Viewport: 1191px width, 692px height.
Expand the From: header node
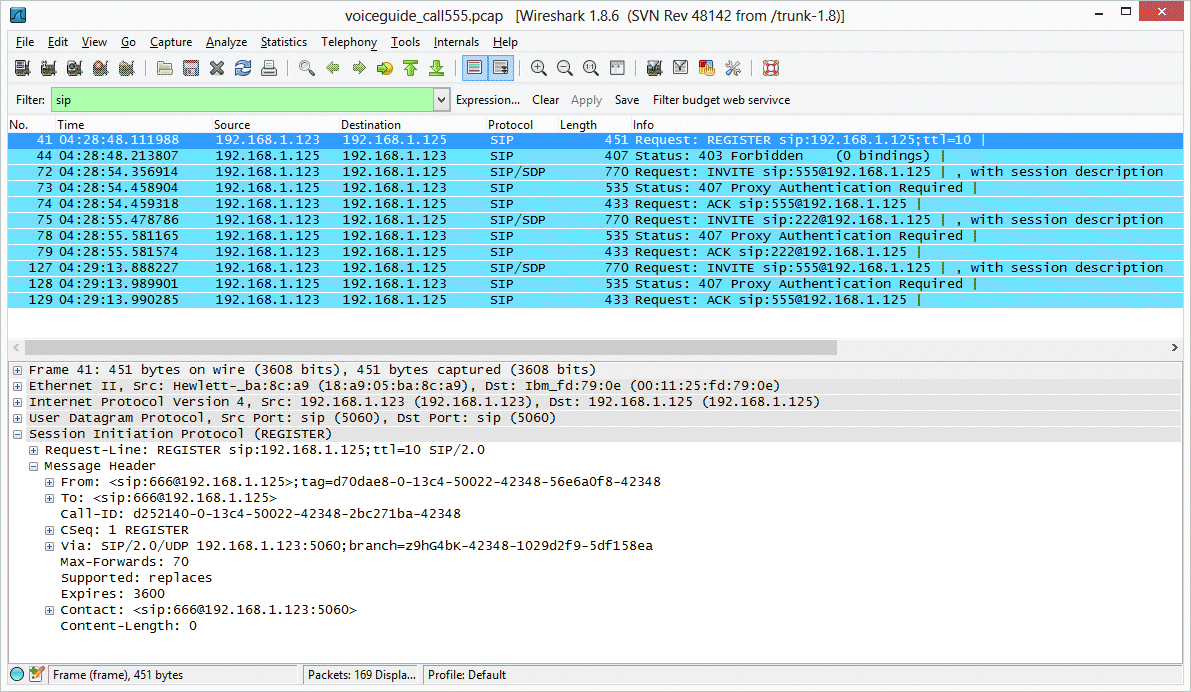49,482
